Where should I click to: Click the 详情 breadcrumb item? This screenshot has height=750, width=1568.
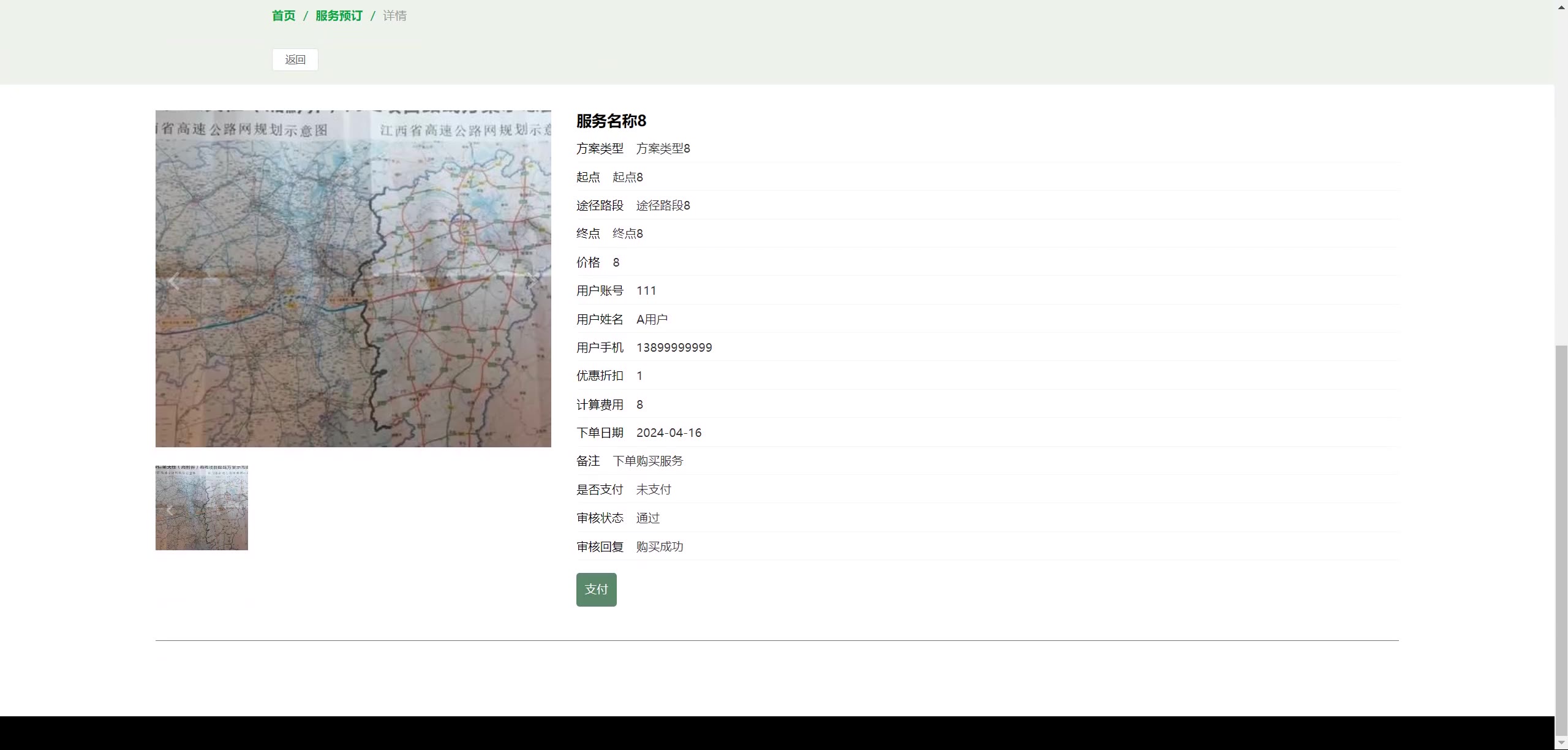pyautogui.click(x=394, y=16)
